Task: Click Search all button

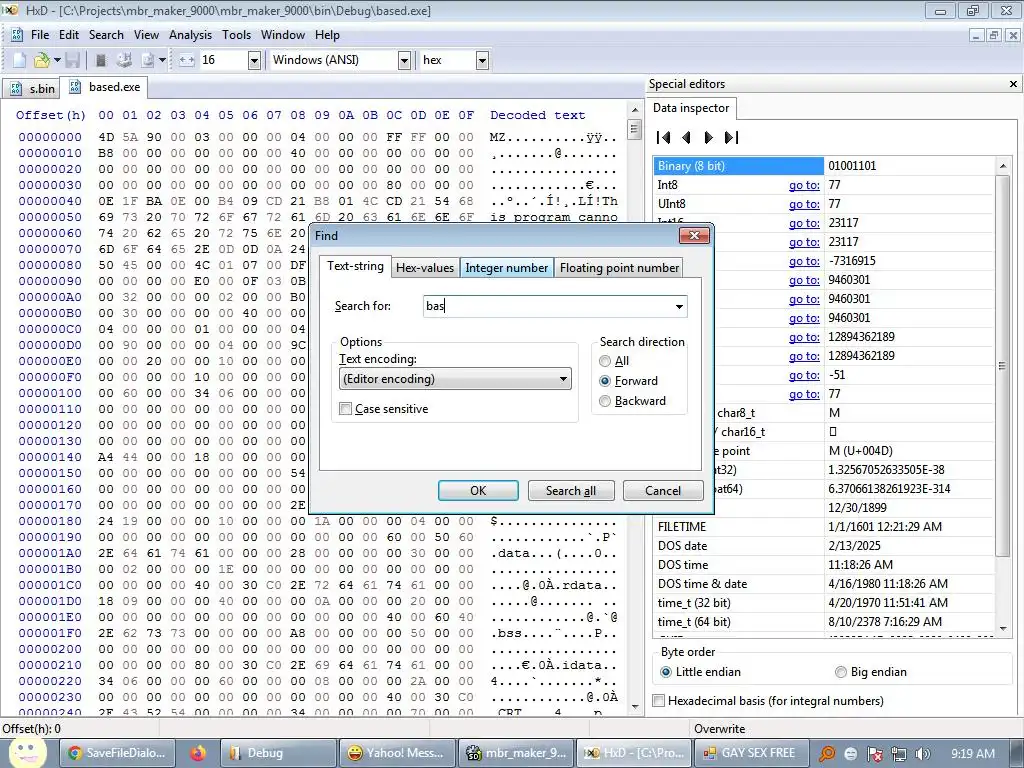Action: click(571, 490)
